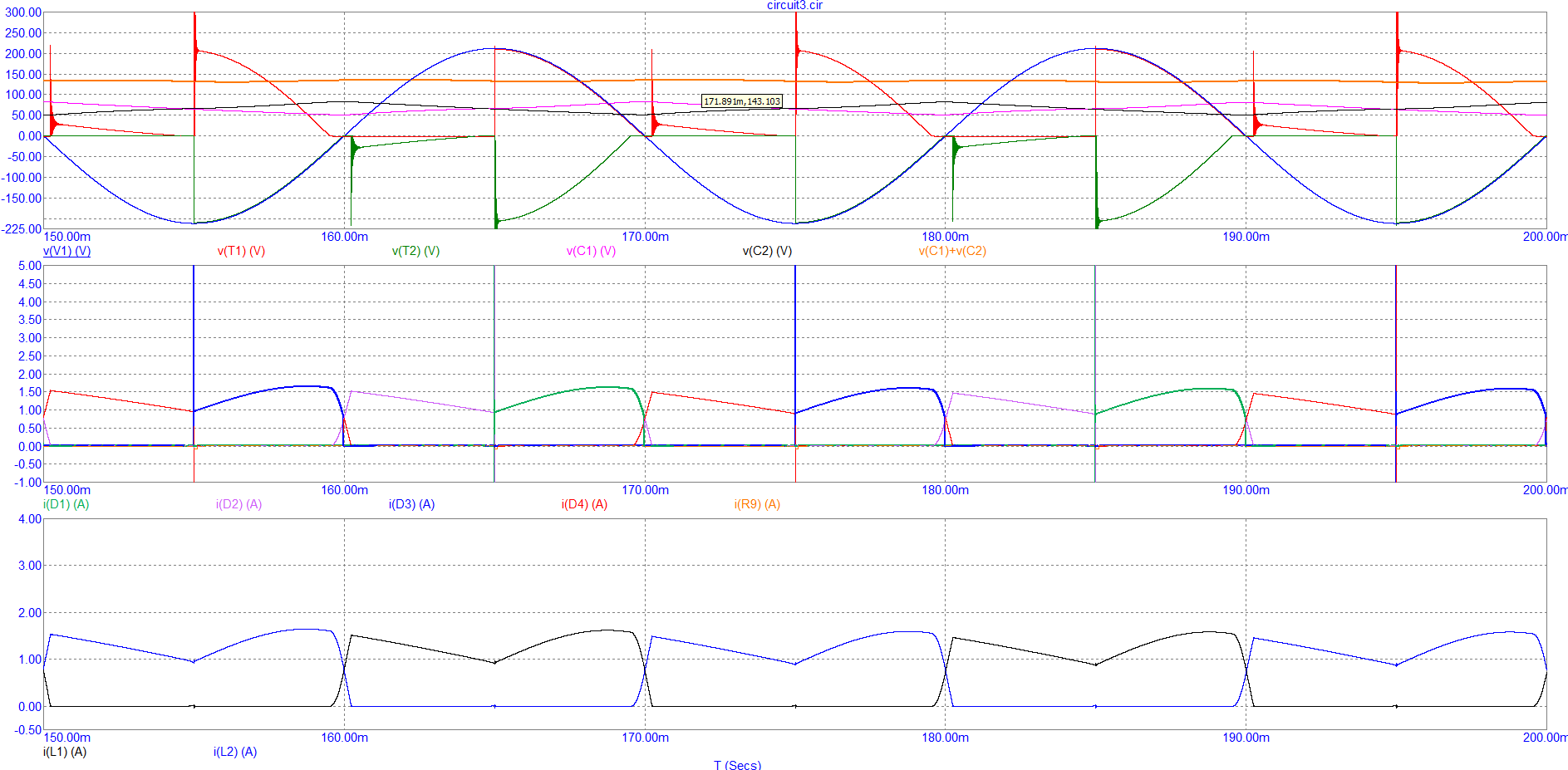This screenshot has width=1568, height=770.
Task: Click the 180.00m tick of diode current plot
Action: point(945,490)
